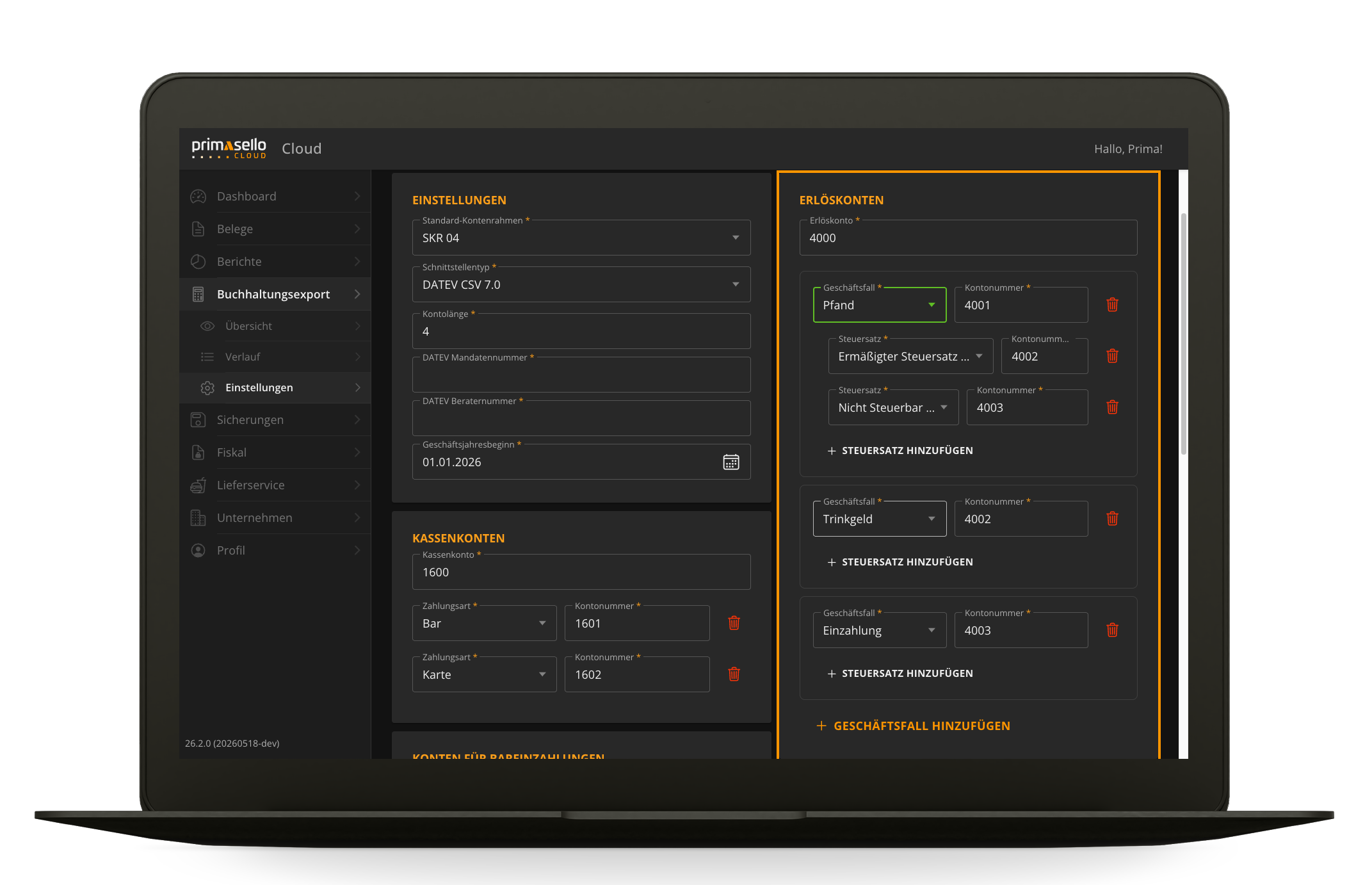This screenshot has height=885, width=1372.
Task: Add a Steuersatz under Trinkgeld
Action: [x=900, y=562]
